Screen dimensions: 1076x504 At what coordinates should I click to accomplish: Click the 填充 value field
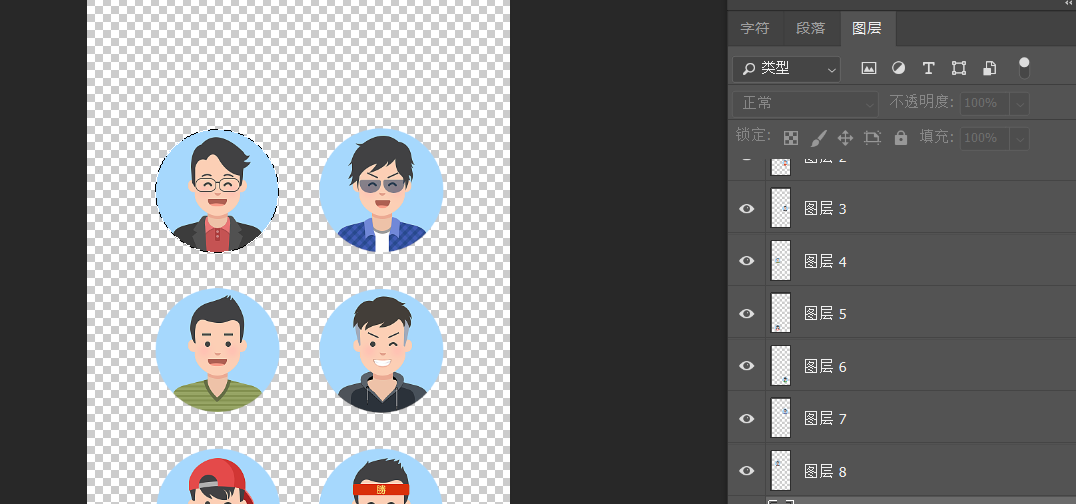tap(985, 139)
